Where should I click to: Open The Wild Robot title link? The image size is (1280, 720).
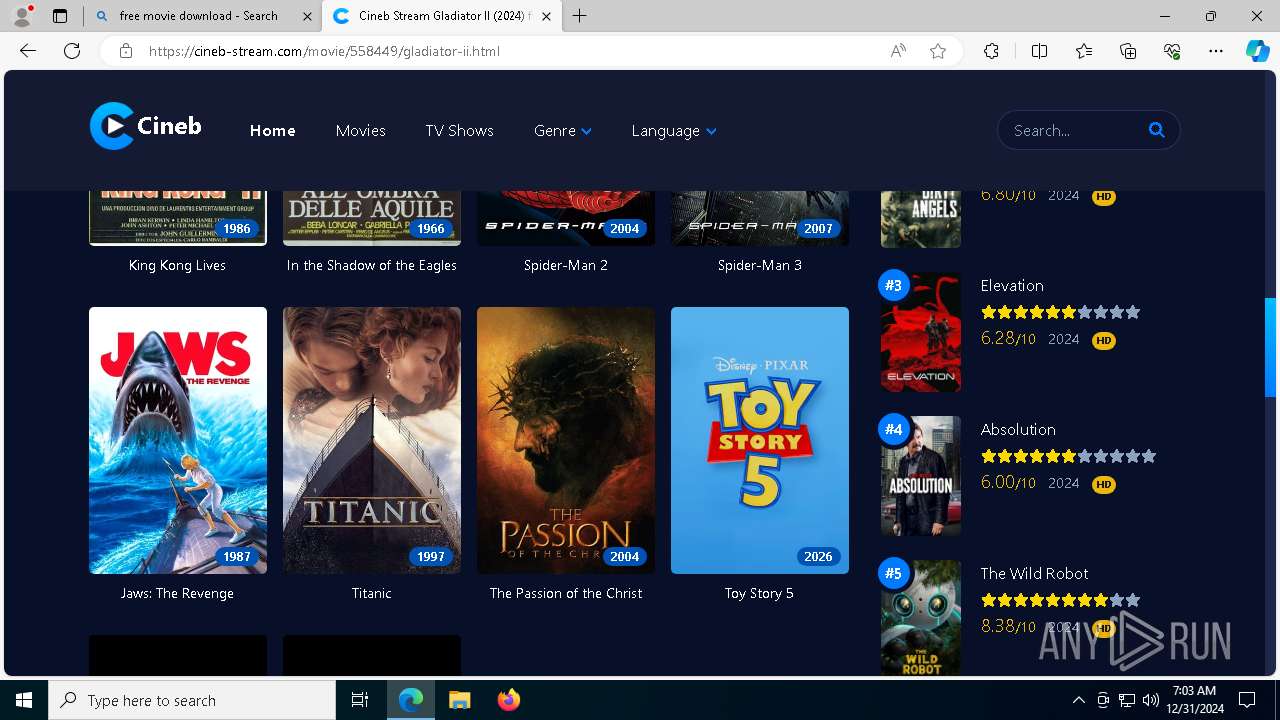1034,574
